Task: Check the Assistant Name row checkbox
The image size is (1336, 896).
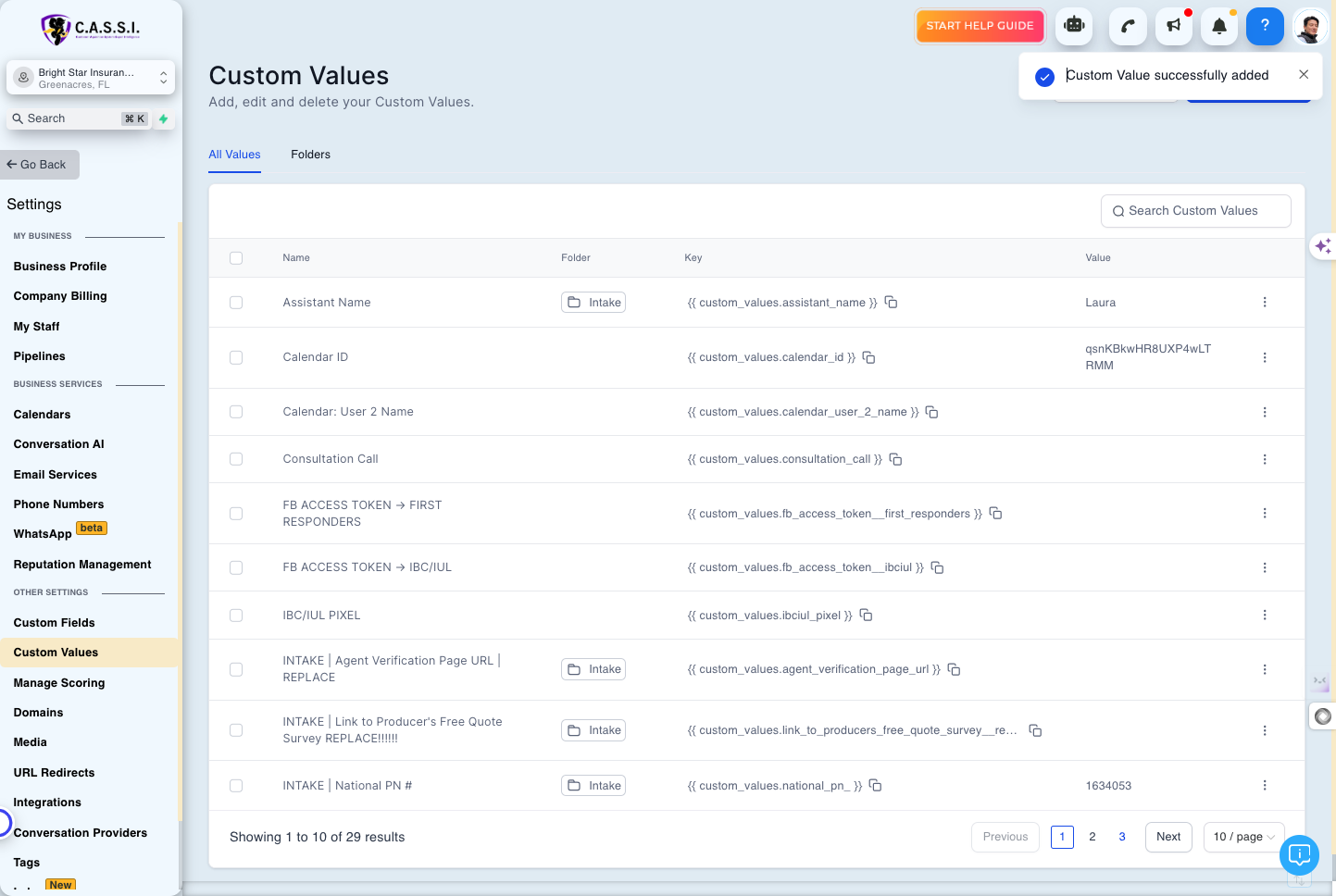Action: pos(236,303)
